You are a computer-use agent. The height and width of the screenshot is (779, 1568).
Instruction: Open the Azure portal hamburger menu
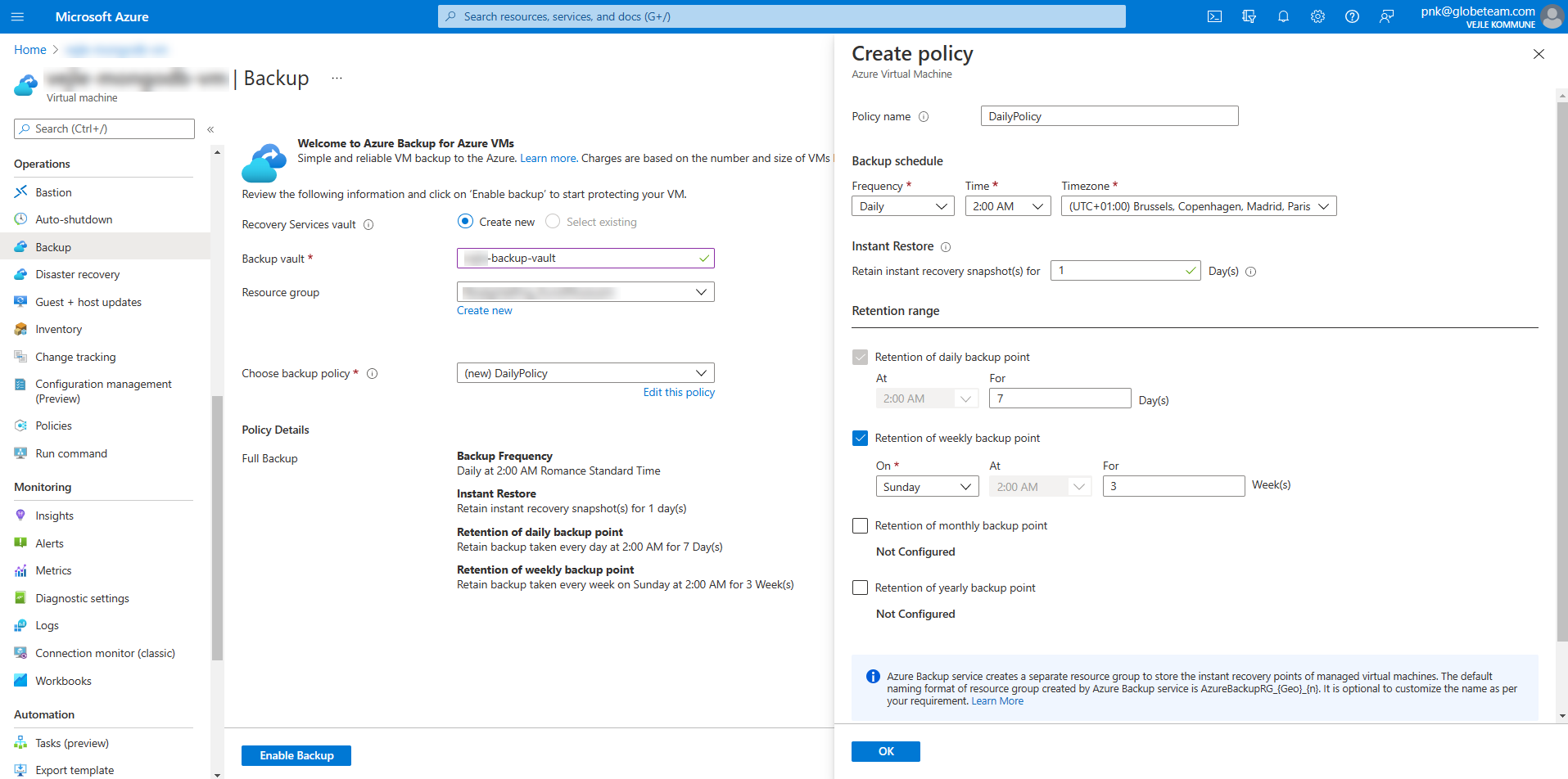pyautogui.click(x=17, y=16)
